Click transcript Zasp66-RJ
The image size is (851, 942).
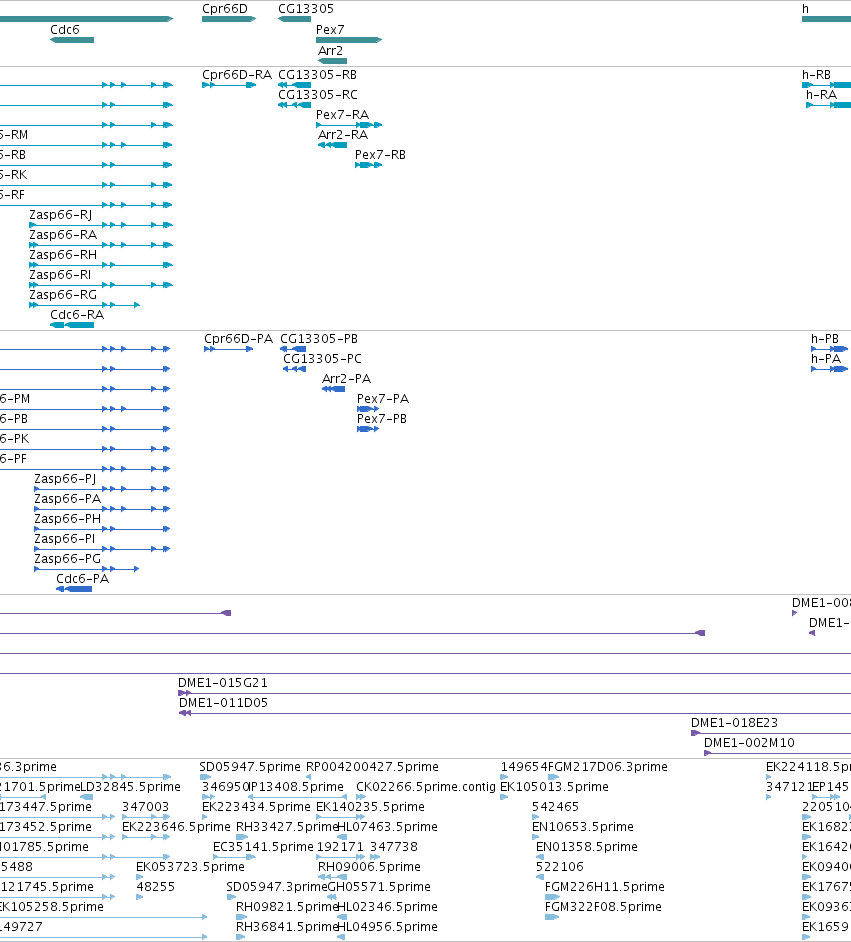coord(101,225)
